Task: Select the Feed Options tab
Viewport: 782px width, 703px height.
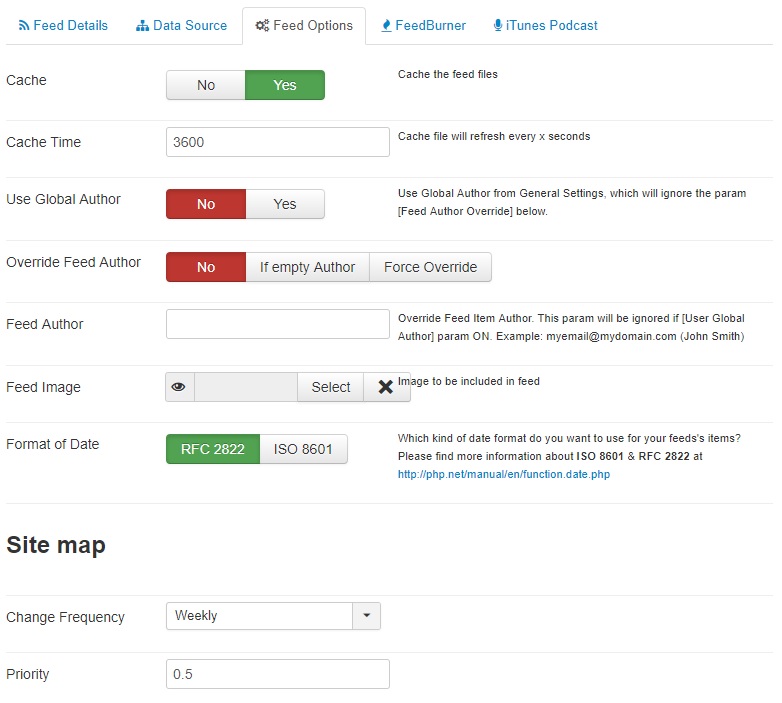Action: pyautogui.click(x=304, y=25)
